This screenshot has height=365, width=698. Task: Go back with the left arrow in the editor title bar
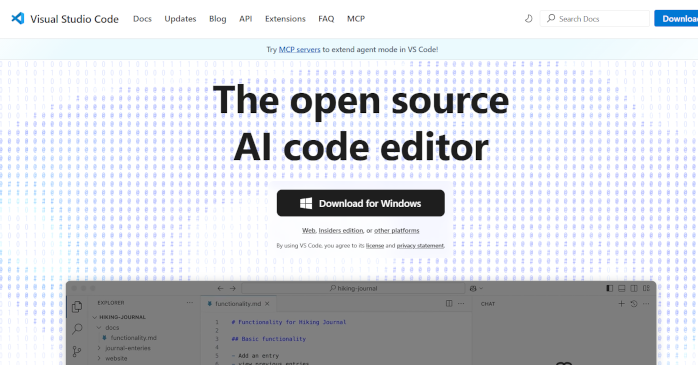click(220, 288)
